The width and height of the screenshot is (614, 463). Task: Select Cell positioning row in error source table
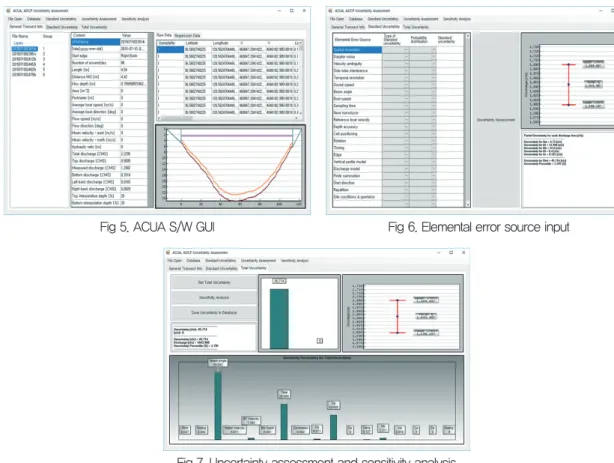pos(357,134)
